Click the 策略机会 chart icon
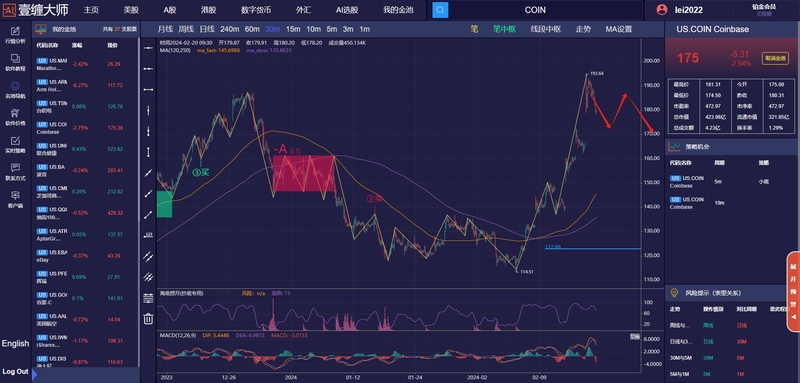800x383 pixels. click(x=674, y=146)
